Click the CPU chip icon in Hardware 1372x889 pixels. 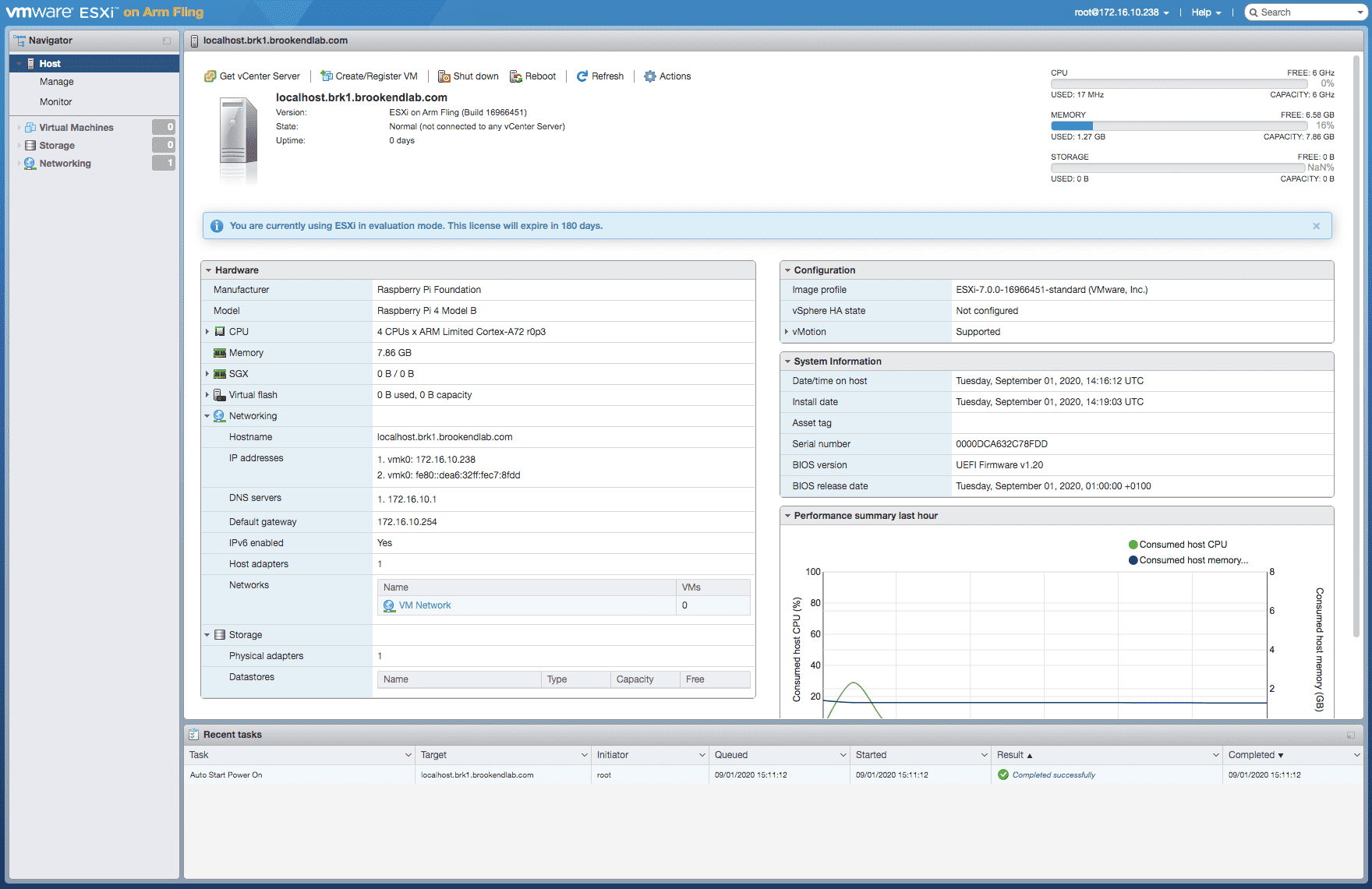(220, 332)
